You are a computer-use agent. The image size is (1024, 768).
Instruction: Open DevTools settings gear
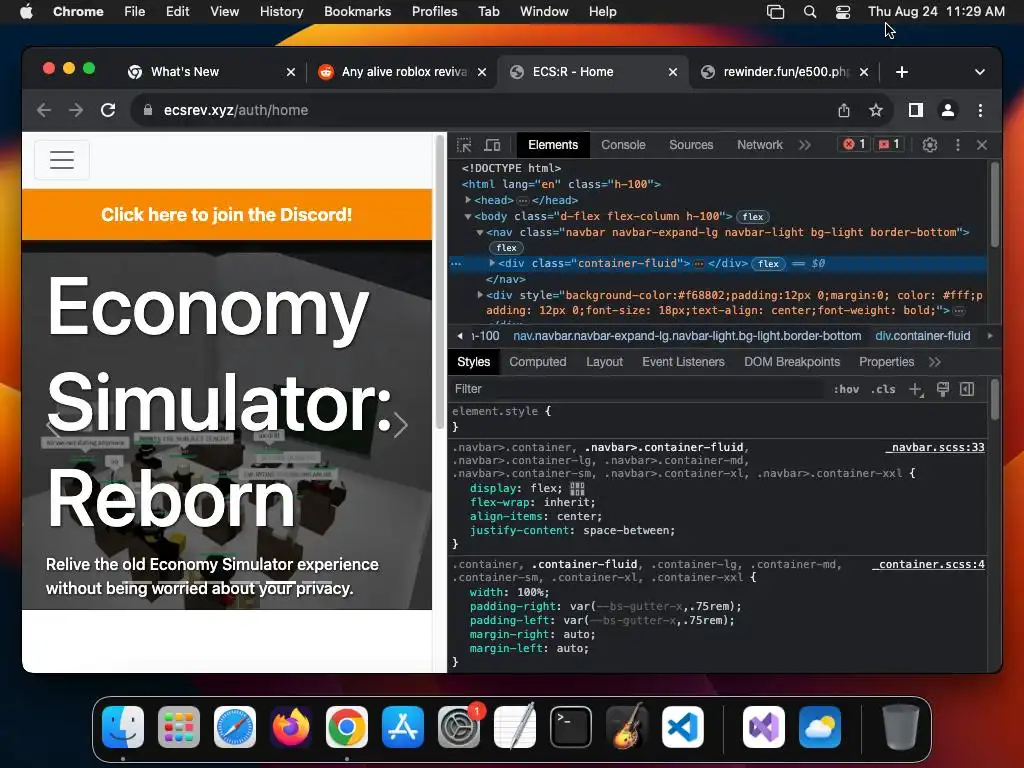click(x=929, y=145)
